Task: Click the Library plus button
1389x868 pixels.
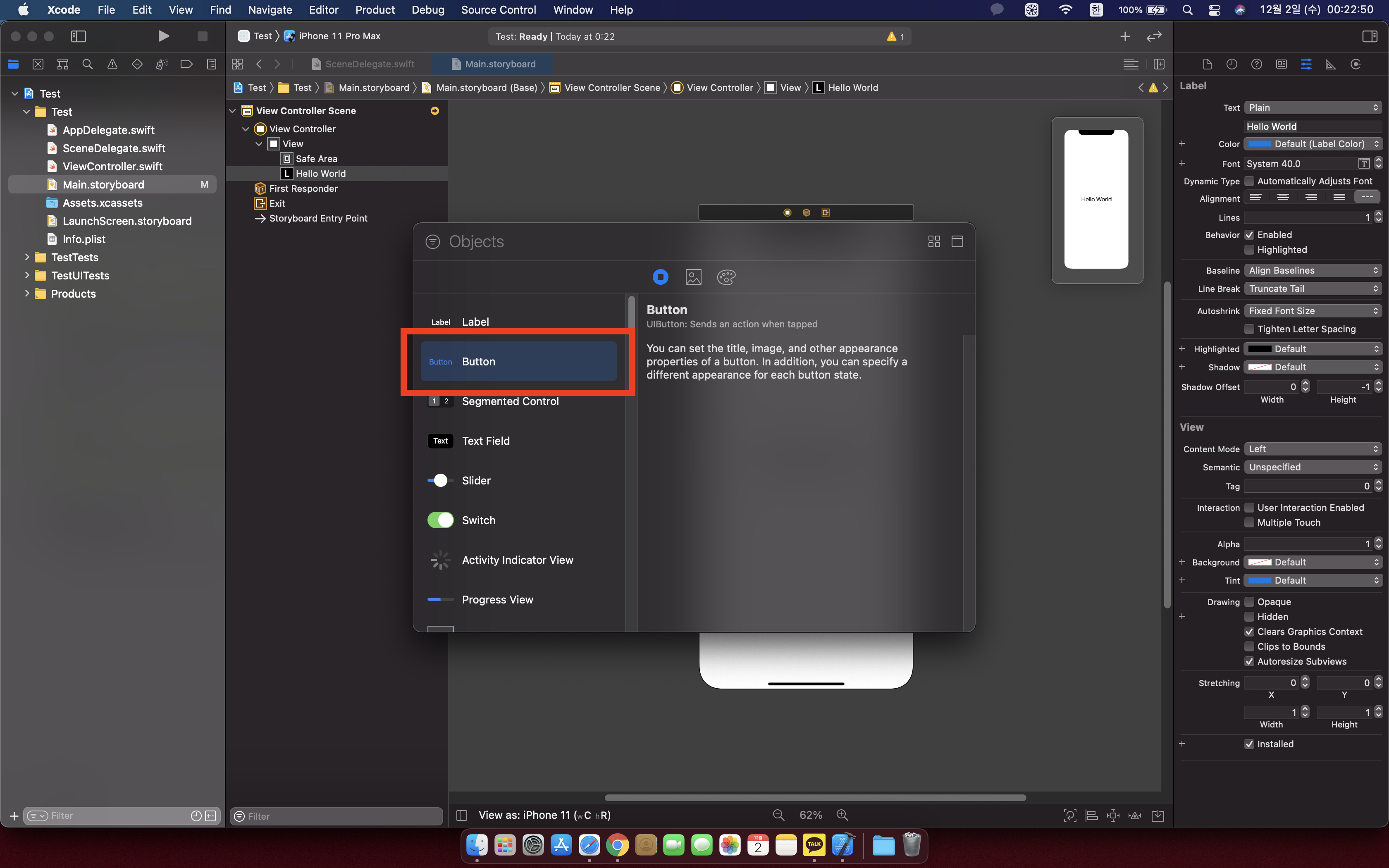Action: [x=1125, y=36]
